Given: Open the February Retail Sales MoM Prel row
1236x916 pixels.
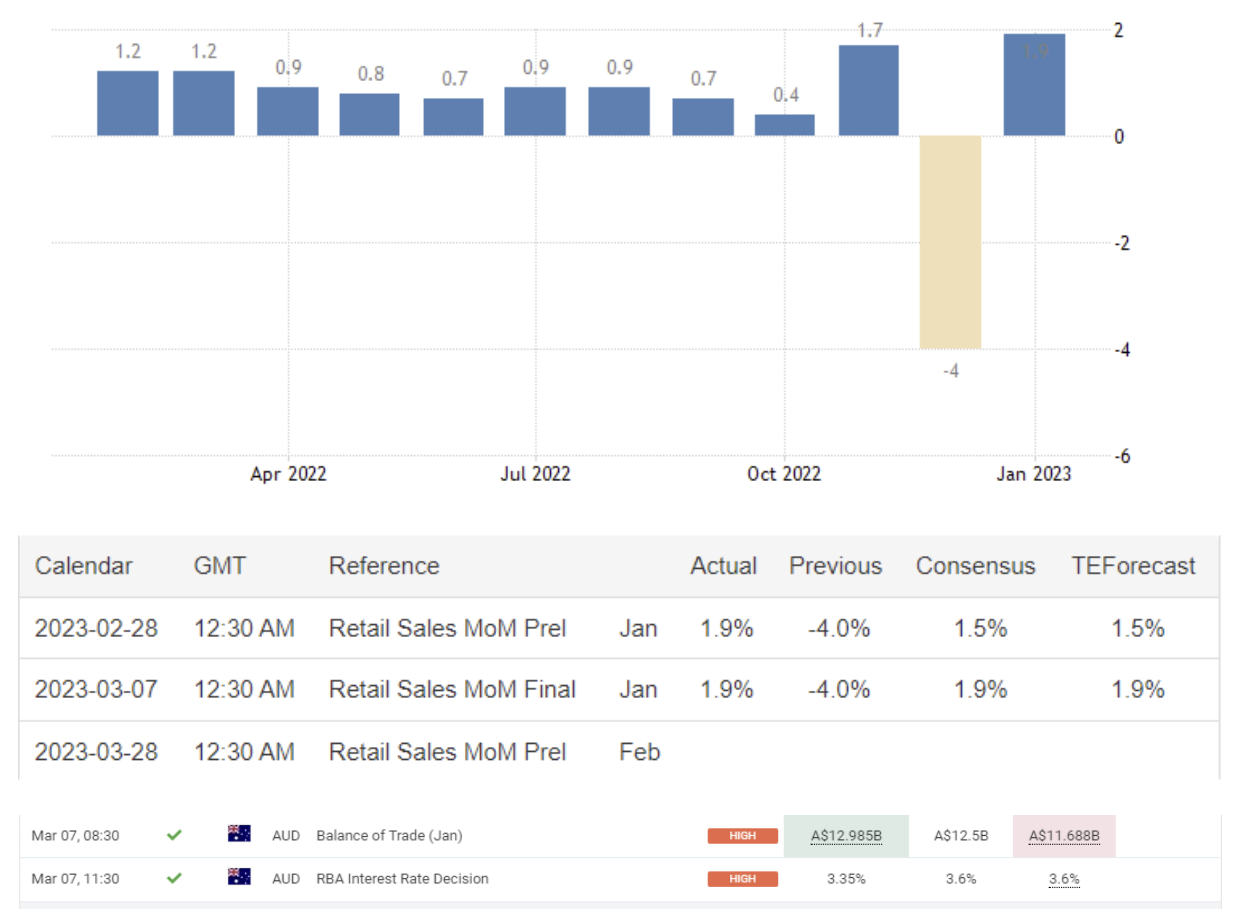Looking at the screenshot, I should [447, 752].
